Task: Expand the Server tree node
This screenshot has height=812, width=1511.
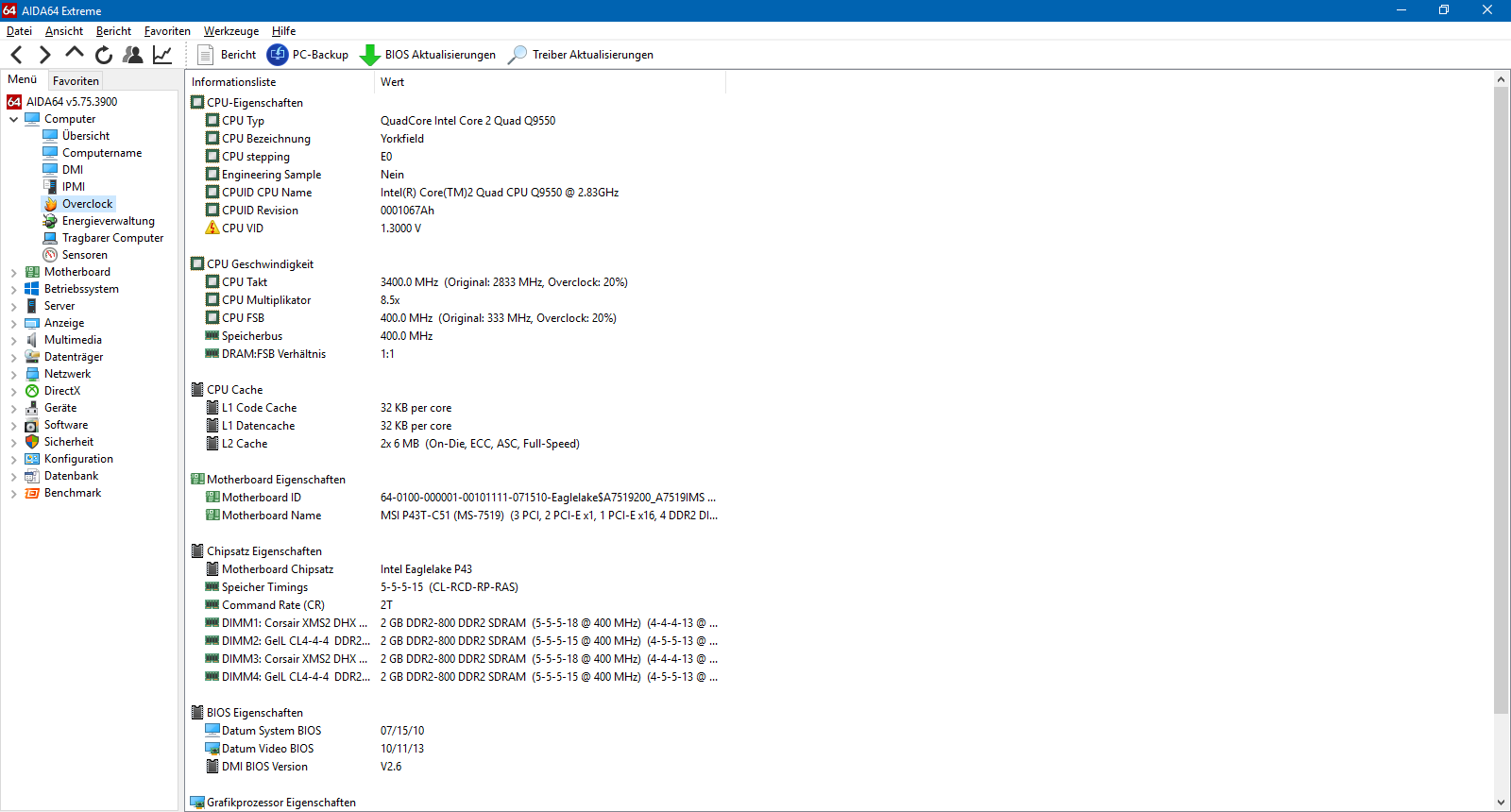Action: pos(13,306)
